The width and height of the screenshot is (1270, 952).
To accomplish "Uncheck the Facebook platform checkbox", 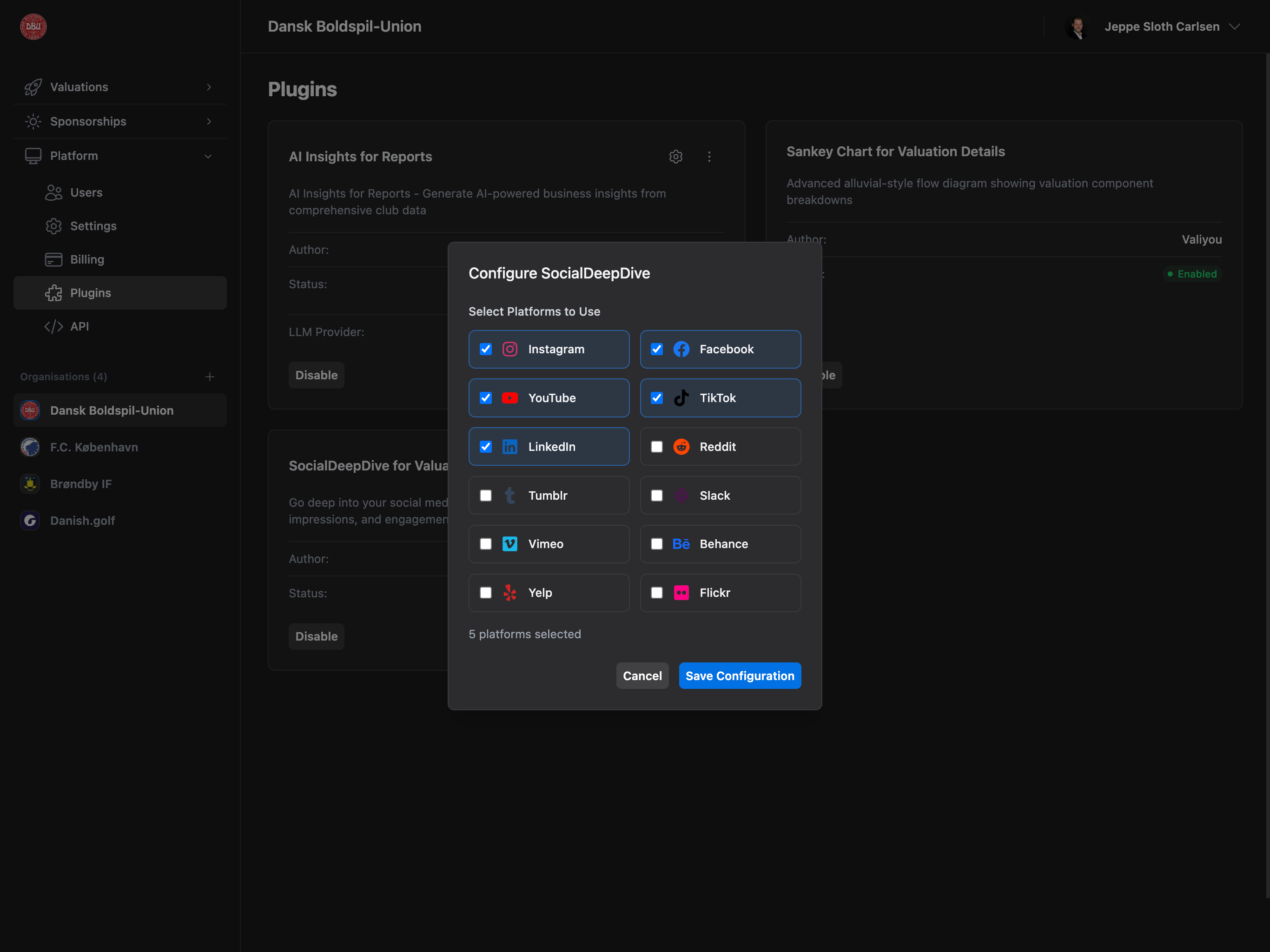I will click(x=657, y=349).
